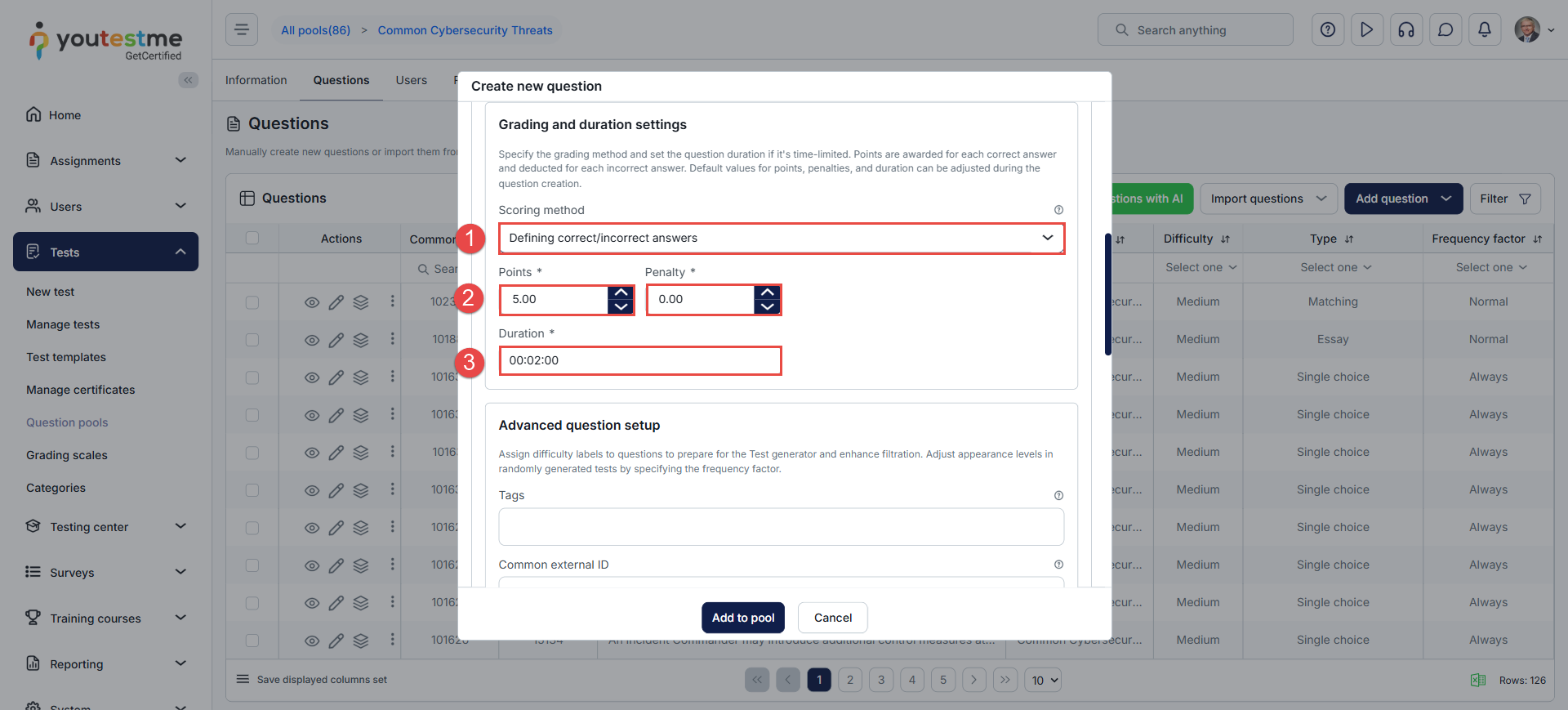This screenshot has width=1568, height=710.
Task: Toggle the hamburger menu button beside breadcrumbs
Action: (x=242, y=30)
